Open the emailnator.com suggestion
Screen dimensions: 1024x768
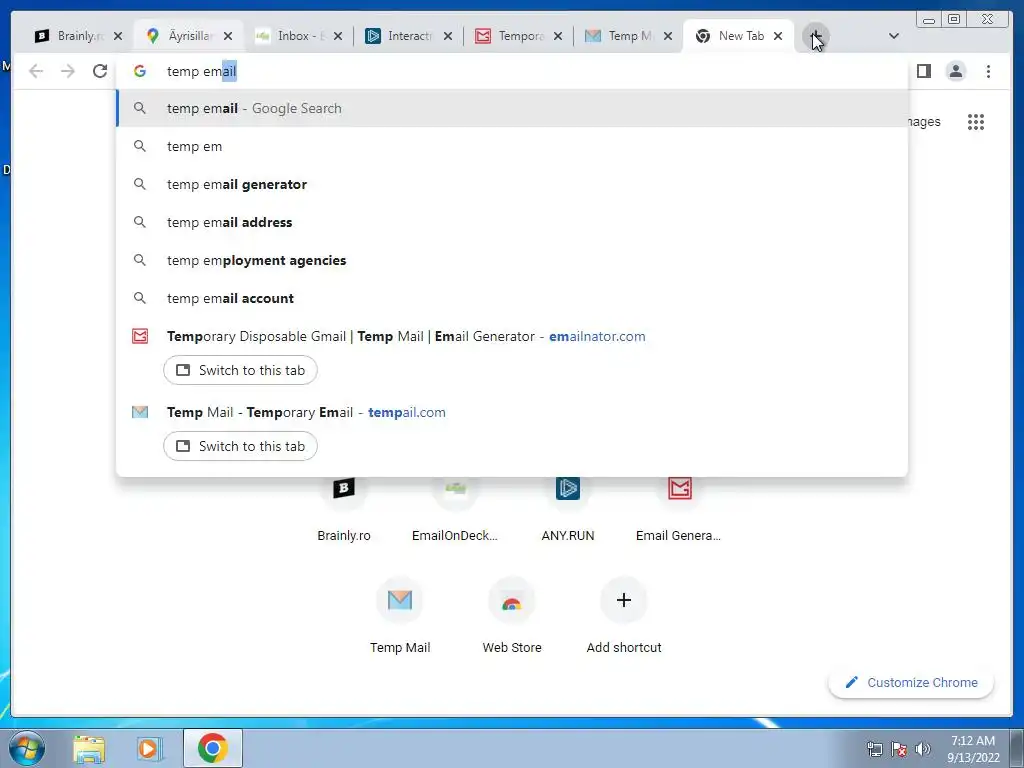click(406, 336)
